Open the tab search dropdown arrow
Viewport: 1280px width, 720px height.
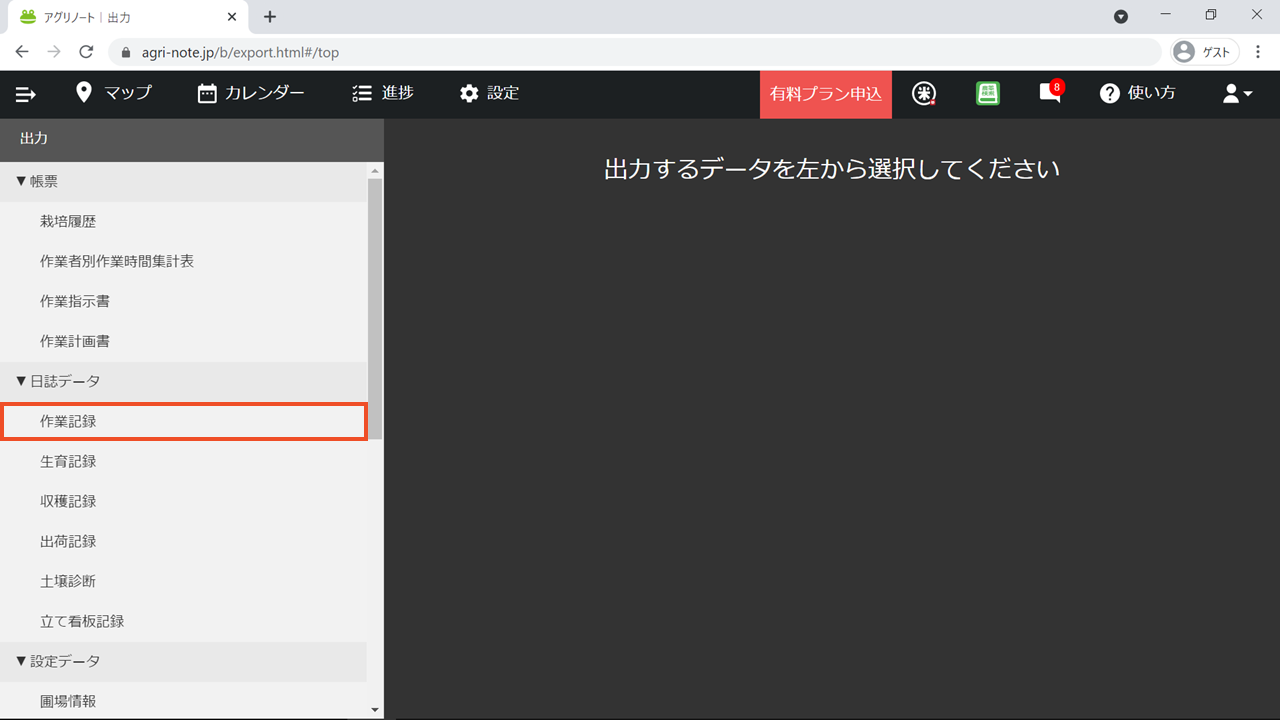pyautogui.click(x=1121, y=17)
